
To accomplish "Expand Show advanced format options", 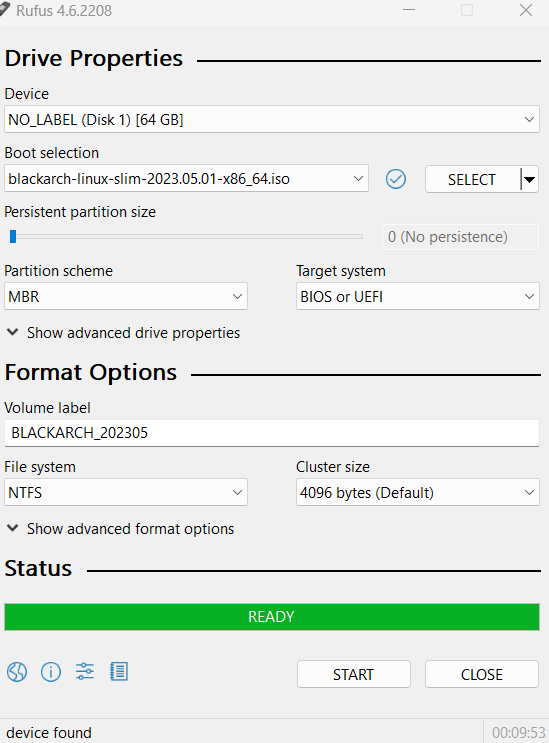I will click(121, 528).
